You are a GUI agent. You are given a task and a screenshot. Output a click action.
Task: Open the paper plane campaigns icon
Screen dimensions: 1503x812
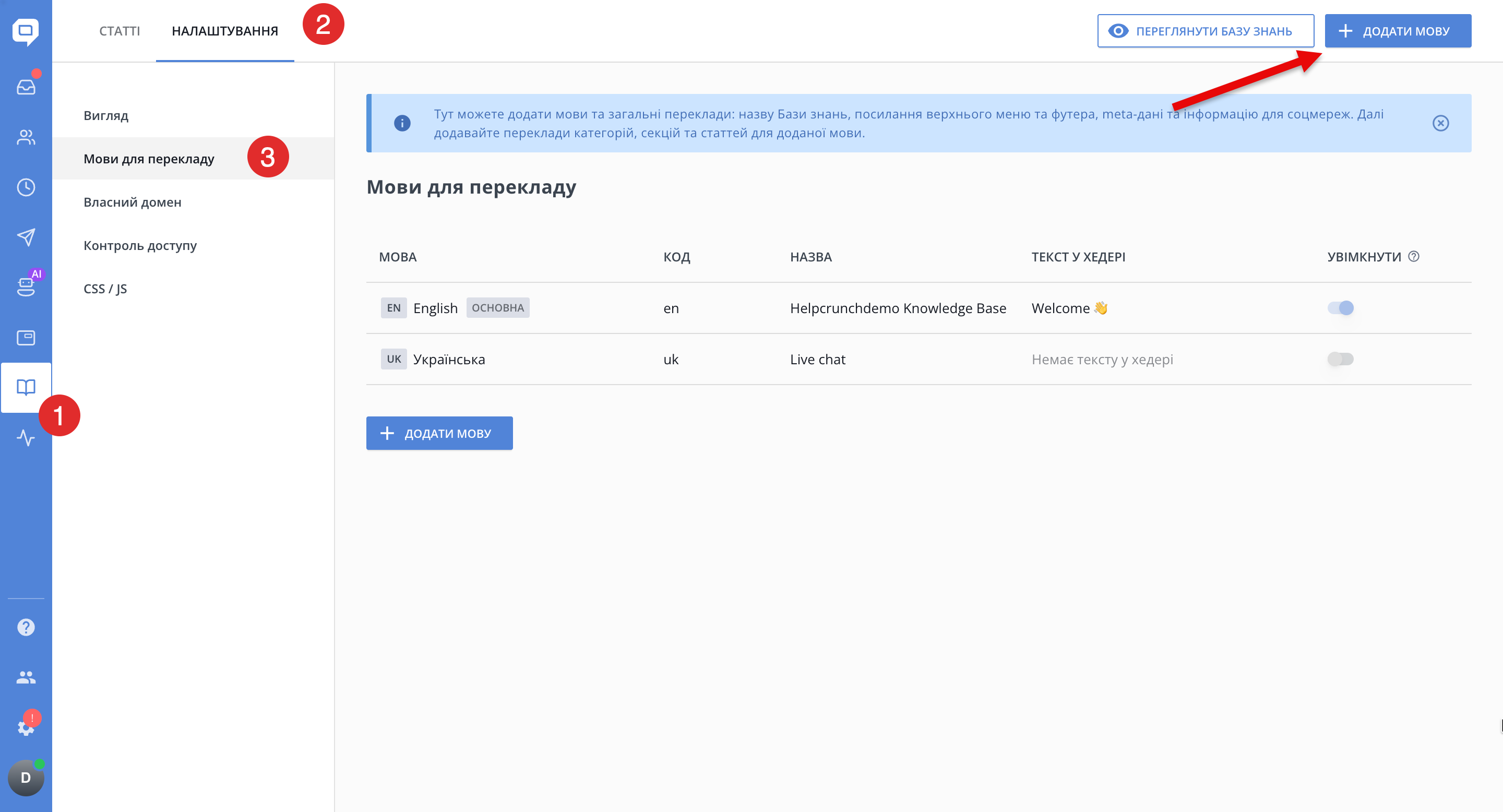[26, 237]
